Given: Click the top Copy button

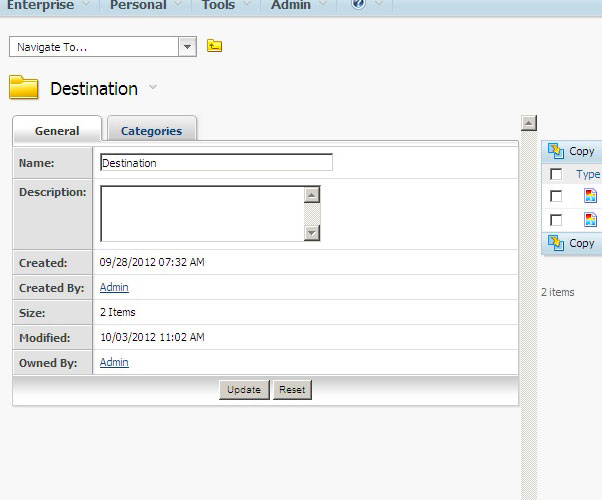Looking at the screenshot, I should pos(571,152).
